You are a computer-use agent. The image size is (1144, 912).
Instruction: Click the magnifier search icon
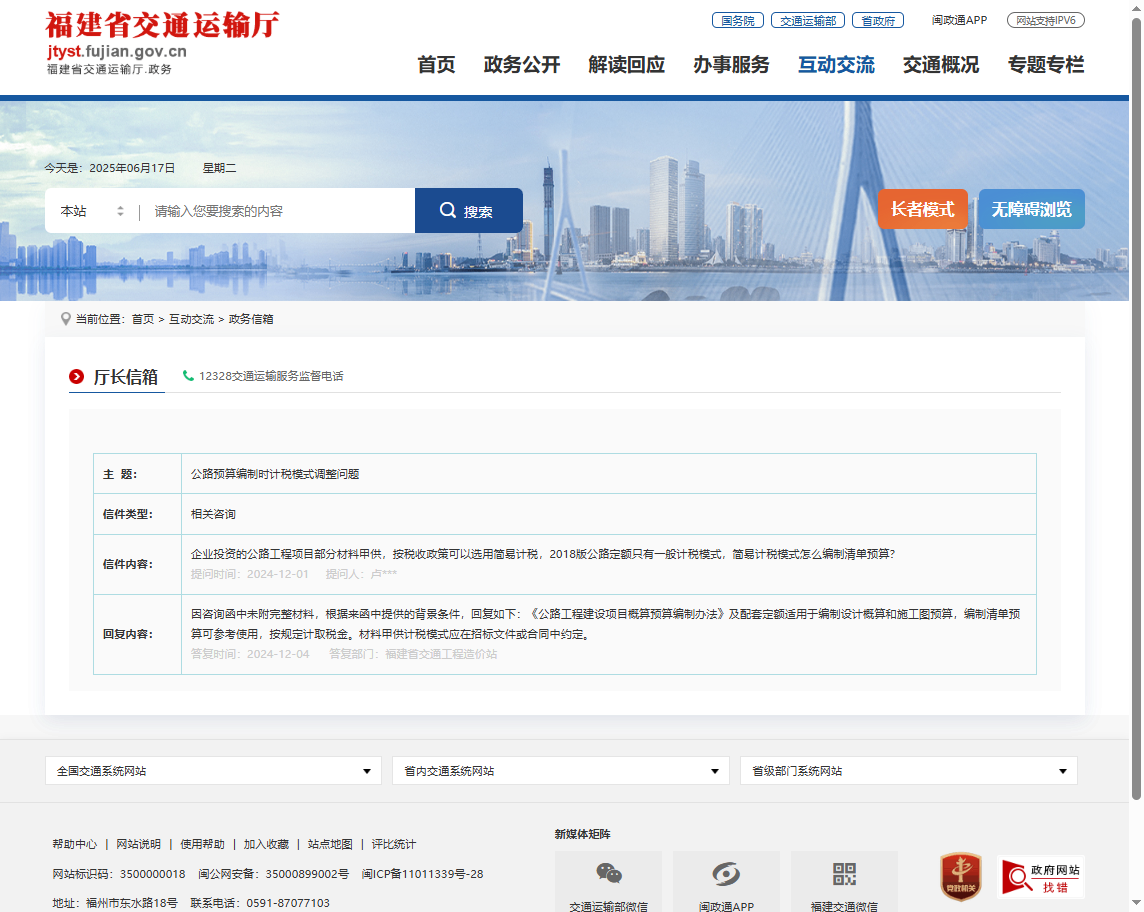point(448,211)
